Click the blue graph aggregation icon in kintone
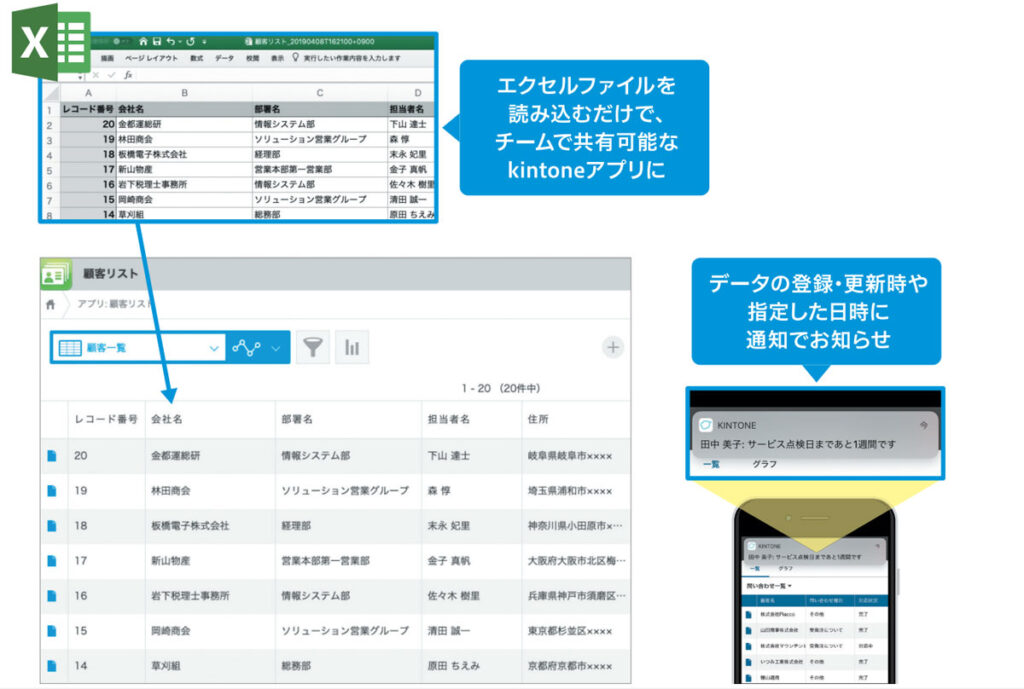The width and height of the screenshot is (1024, 689). coord(245,347)
